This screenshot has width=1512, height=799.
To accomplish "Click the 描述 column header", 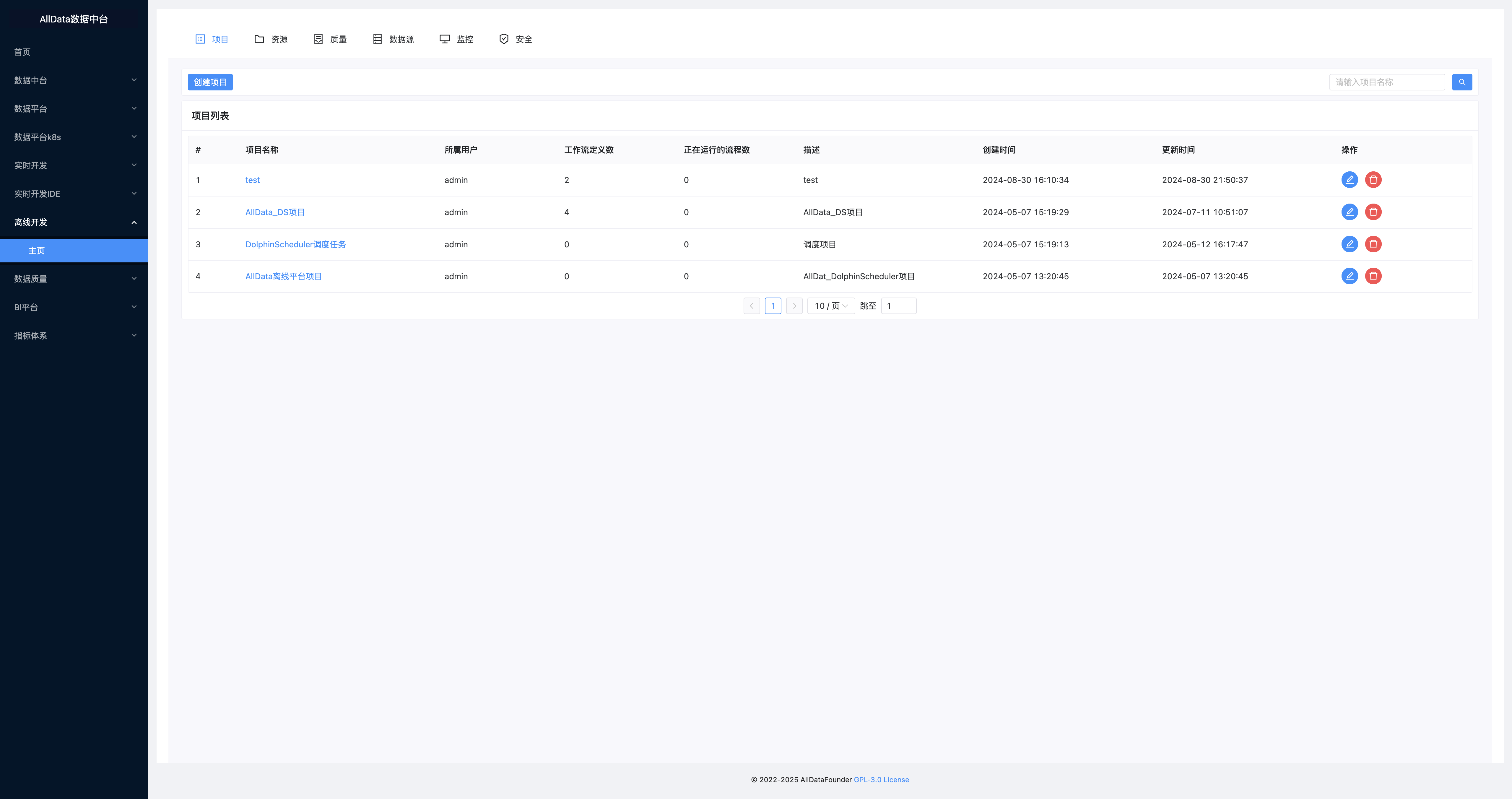I will click(x=811, y=150).
